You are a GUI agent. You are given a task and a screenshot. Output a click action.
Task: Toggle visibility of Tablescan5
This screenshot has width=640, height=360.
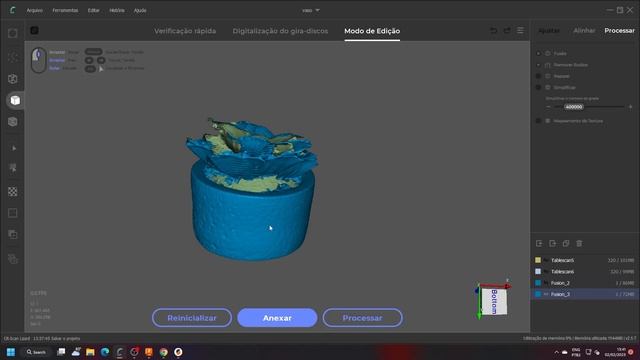(546, 260)
